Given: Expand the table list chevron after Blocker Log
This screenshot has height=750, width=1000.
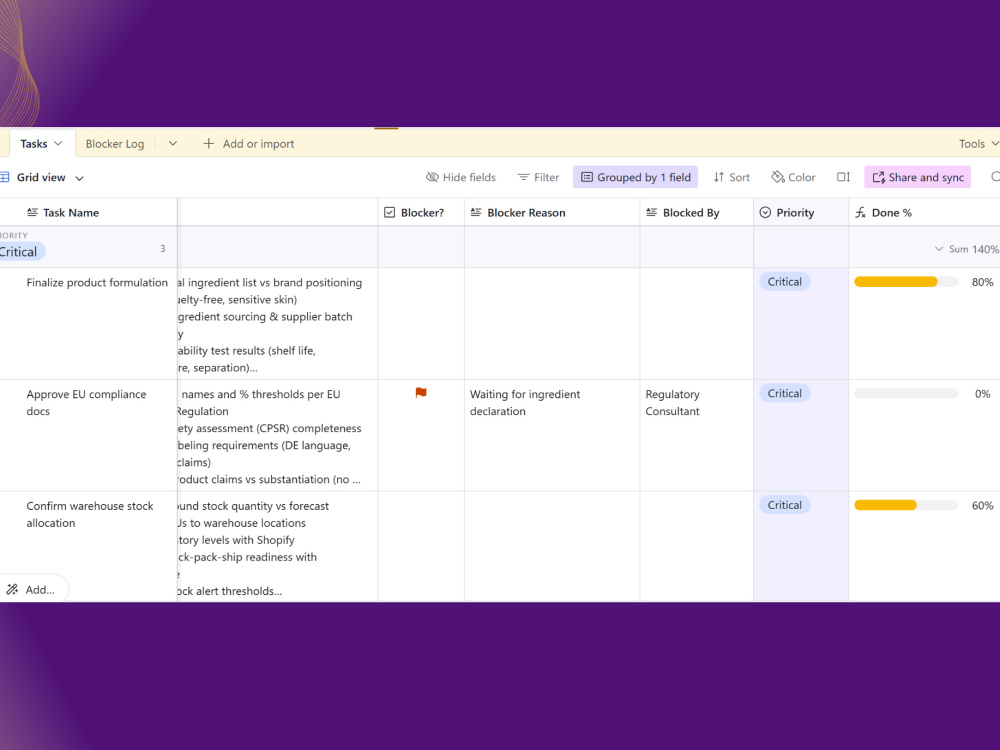Looking at the screenshot, I should tap(173, 143).
